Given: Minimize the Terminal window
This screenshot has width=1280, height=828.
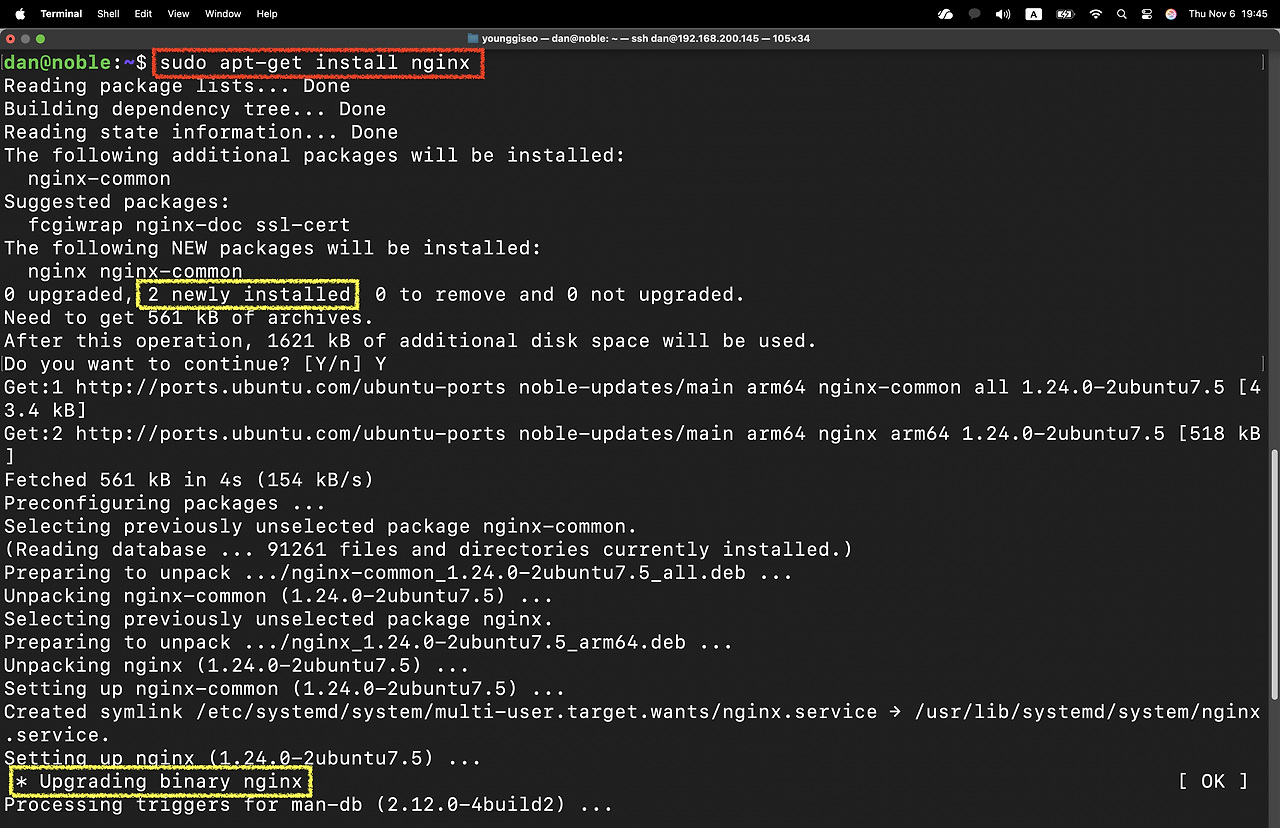Looking at the screenshot, I should coord(26,38).
